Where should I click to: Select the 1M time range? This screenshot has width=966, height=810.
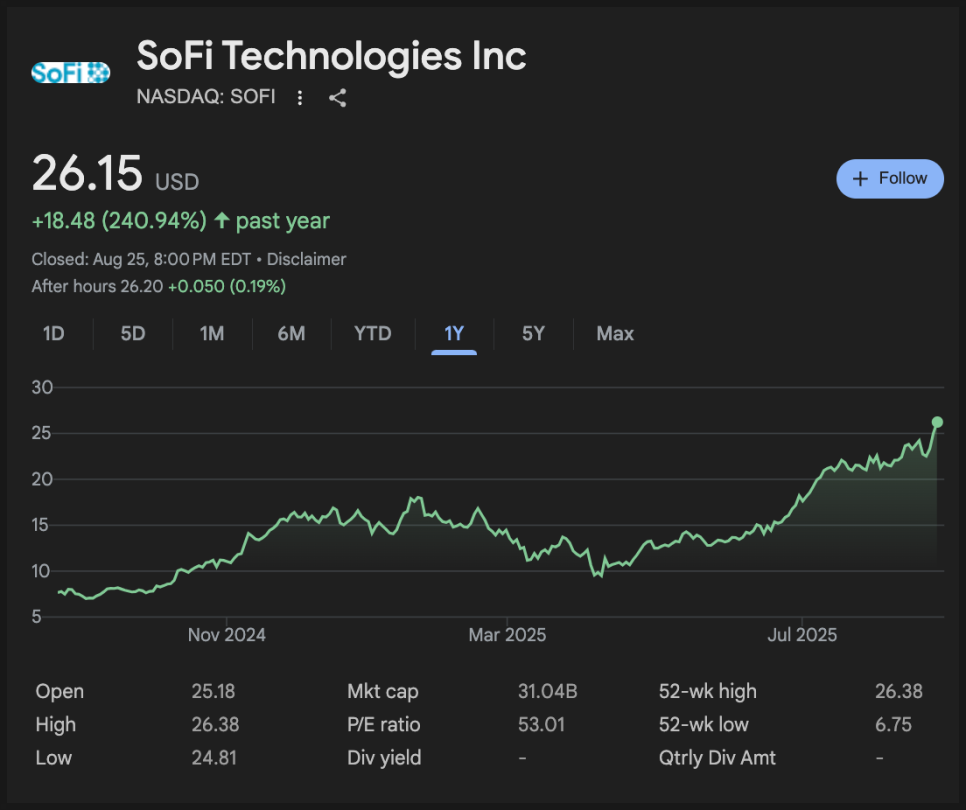[x=212, y=334]
